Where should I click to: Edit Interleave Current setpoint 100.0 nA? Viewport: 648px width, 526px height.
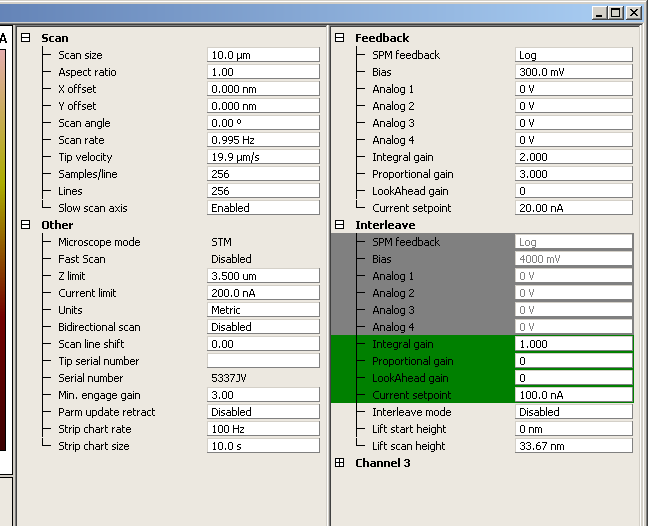(574, 395)
